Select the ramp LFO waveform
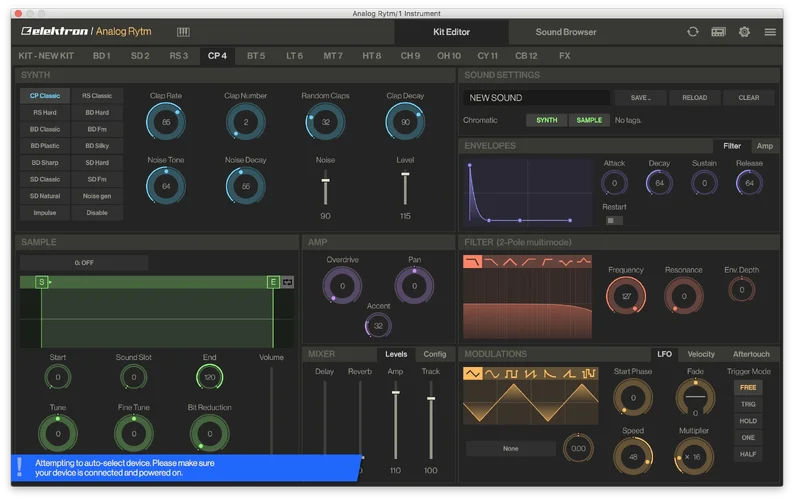Viewport: 794px width, 500px height. coord(569,374)
